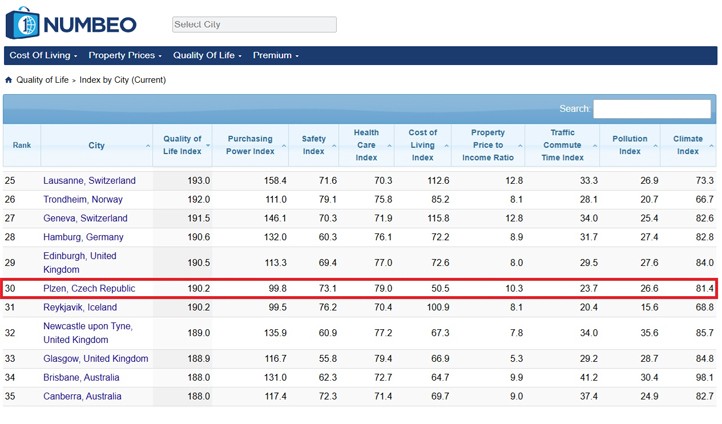Click the home icon in breadcrumb
The image size is (722, 424).
[x=9, y=80]
